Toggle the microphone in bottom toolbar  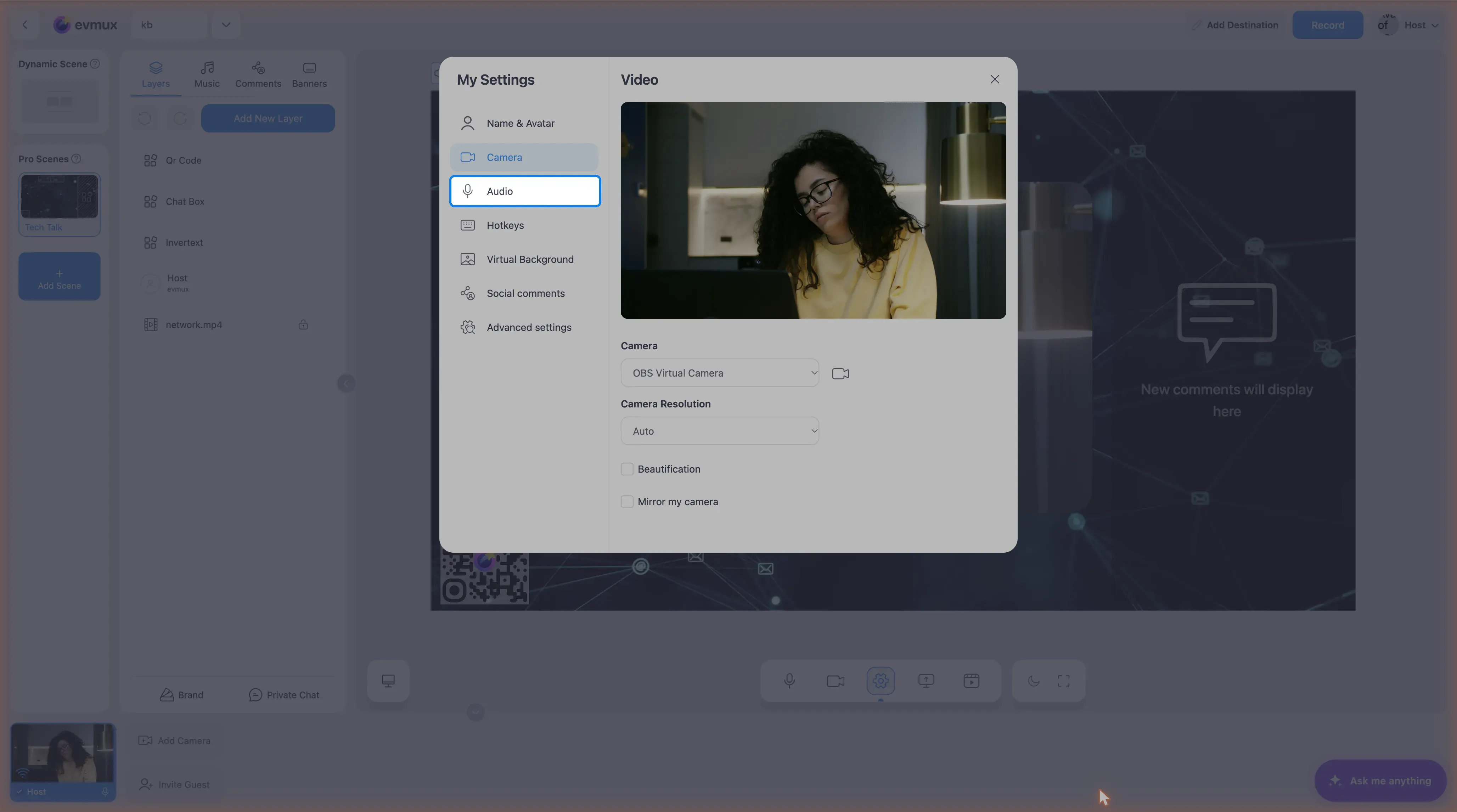tap(789, 681)
